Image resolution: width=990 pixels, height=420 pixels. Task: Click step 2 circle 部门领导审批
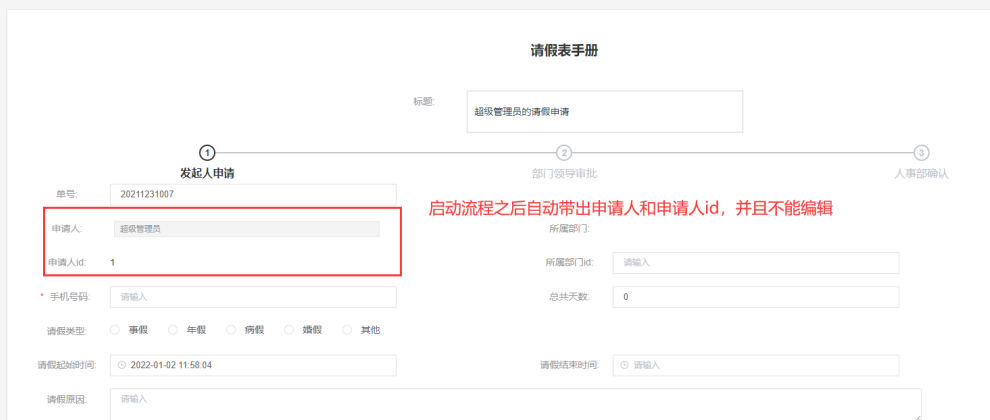point(564,153)
